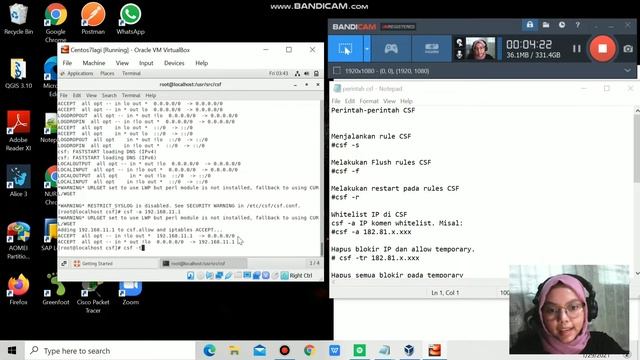
Task: Open WhatsApp desktop shortcut
Action: point(130,19)
